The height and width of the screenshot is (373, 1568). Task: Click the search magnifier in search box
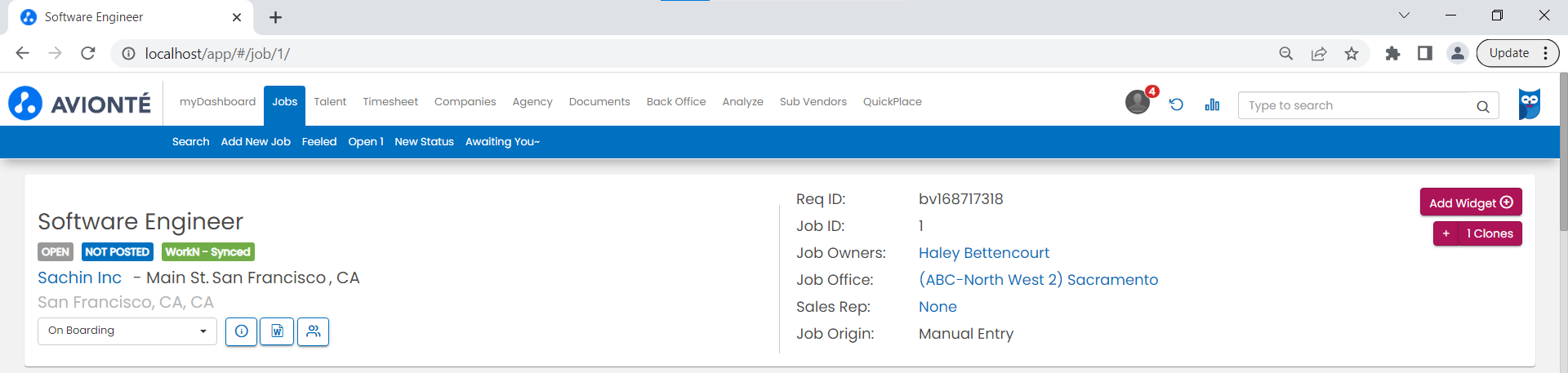tap(1483, 106)
